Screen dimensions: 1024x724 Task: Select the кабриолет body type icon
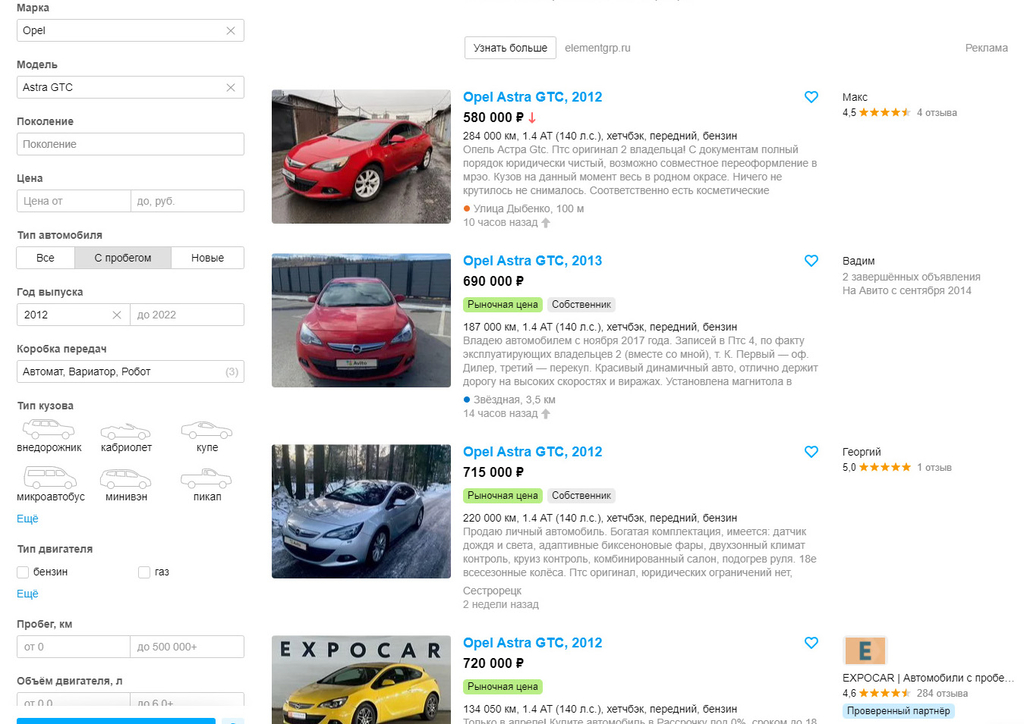(126, 432)
